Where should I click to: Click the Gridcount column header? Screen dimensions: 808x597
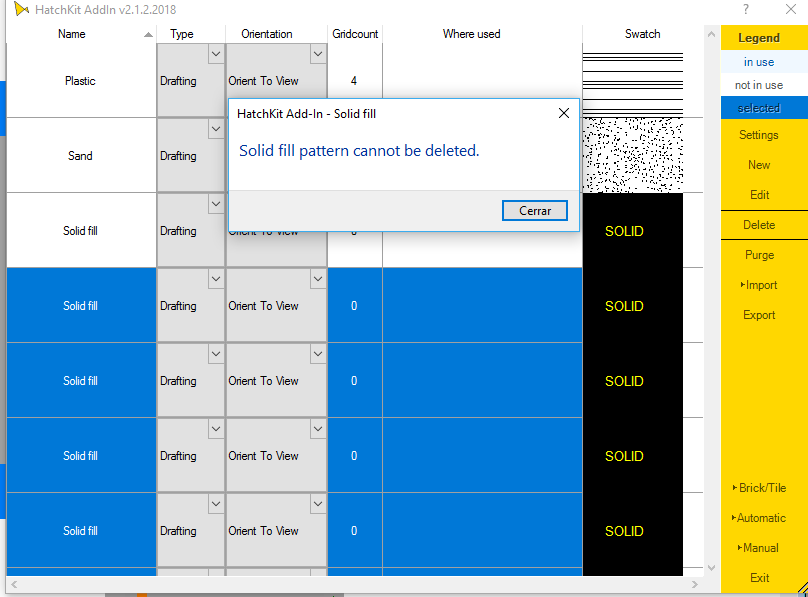point(355,34)
